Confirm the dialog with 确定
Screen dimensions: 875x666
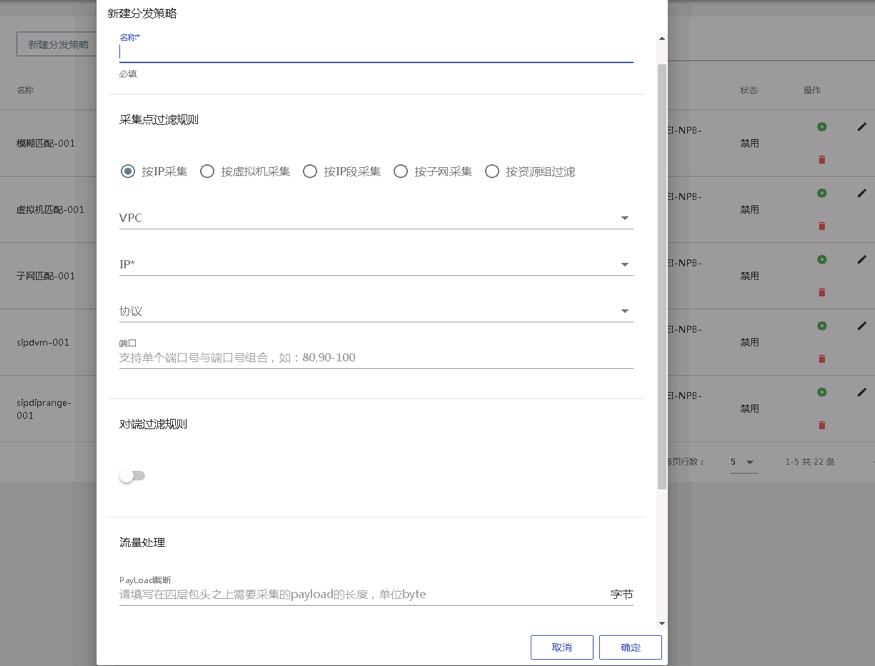point(630,647)
